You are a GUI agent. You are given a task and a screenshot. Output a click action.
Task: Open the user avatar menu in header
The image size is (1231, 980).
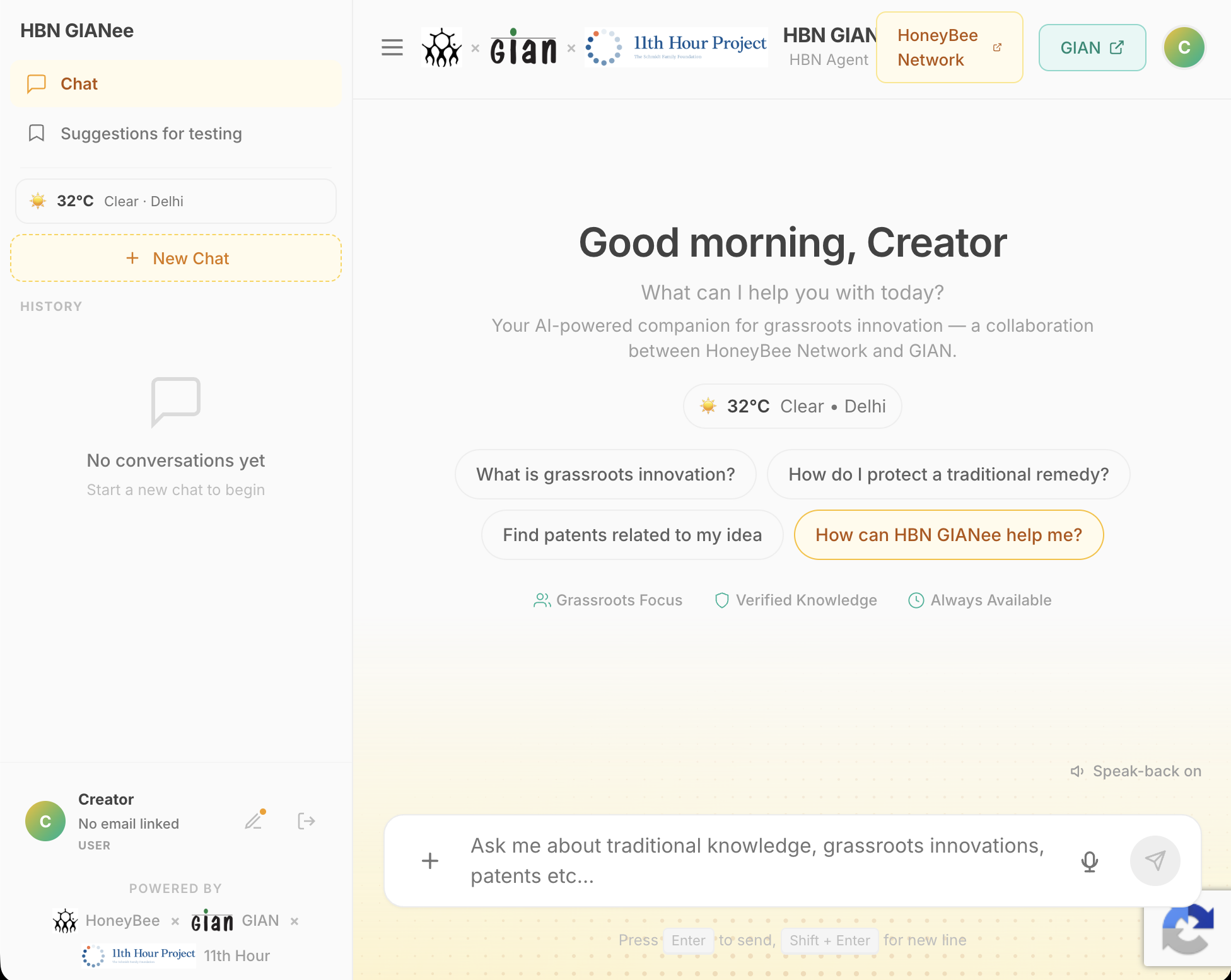(x=1184, y=47)
